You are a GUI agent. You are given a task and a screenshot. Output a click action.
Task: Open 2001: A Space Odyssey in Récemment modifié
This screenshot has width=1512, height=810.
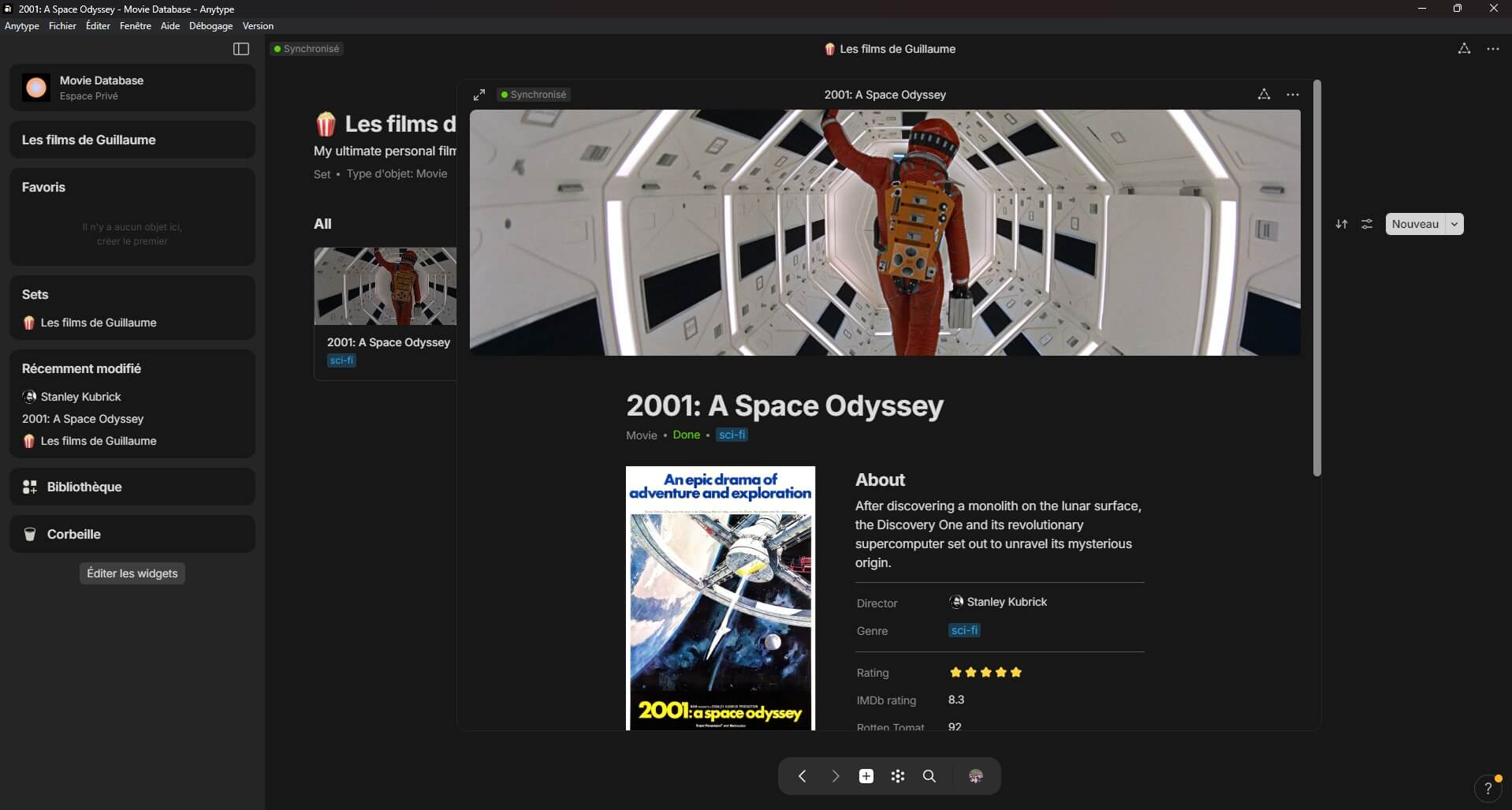[x=83, y=419]
